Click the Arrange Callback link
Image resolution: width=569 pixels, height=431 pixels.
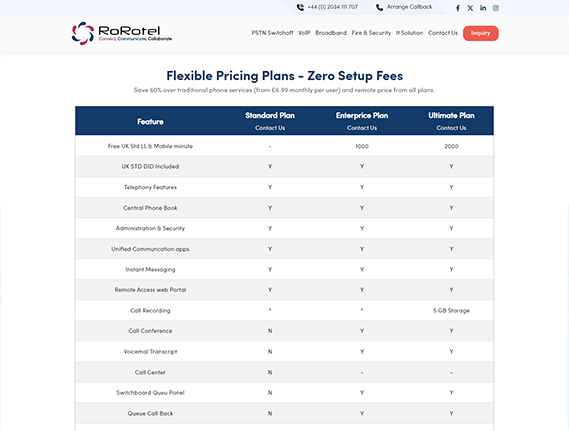pyautogui.click(x=409, y=7)
